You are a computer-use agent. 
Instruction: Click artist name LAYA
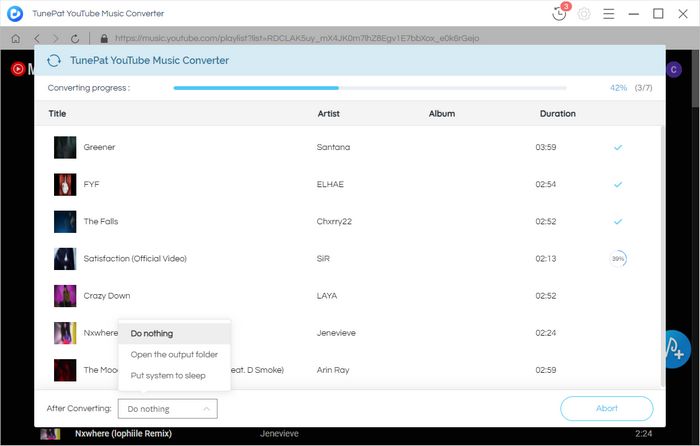(327, 296)
